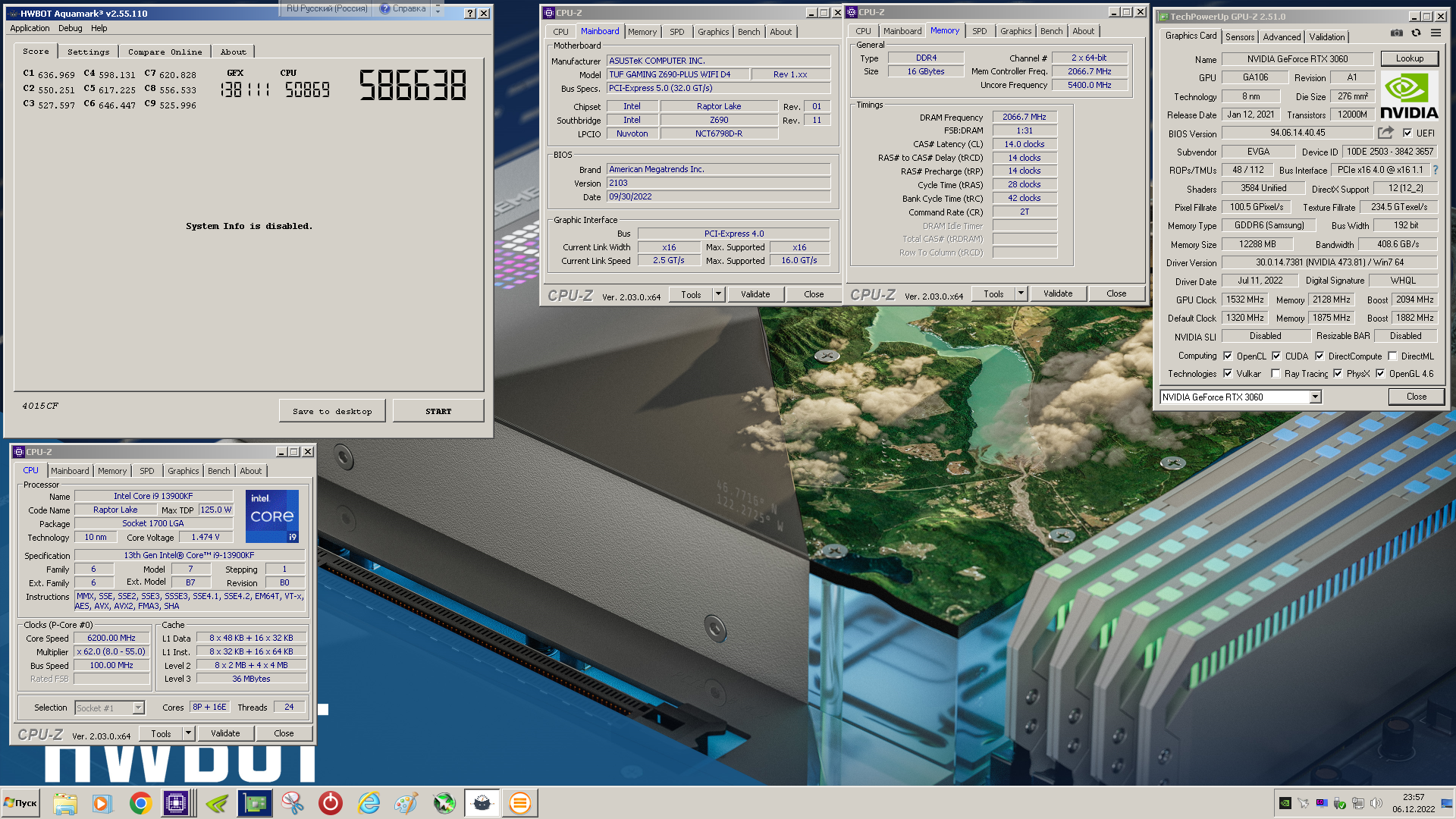Click the NVIDIA logo in GPU-Z
This screenshot has width=1456, height=819.
(1409, 96)
